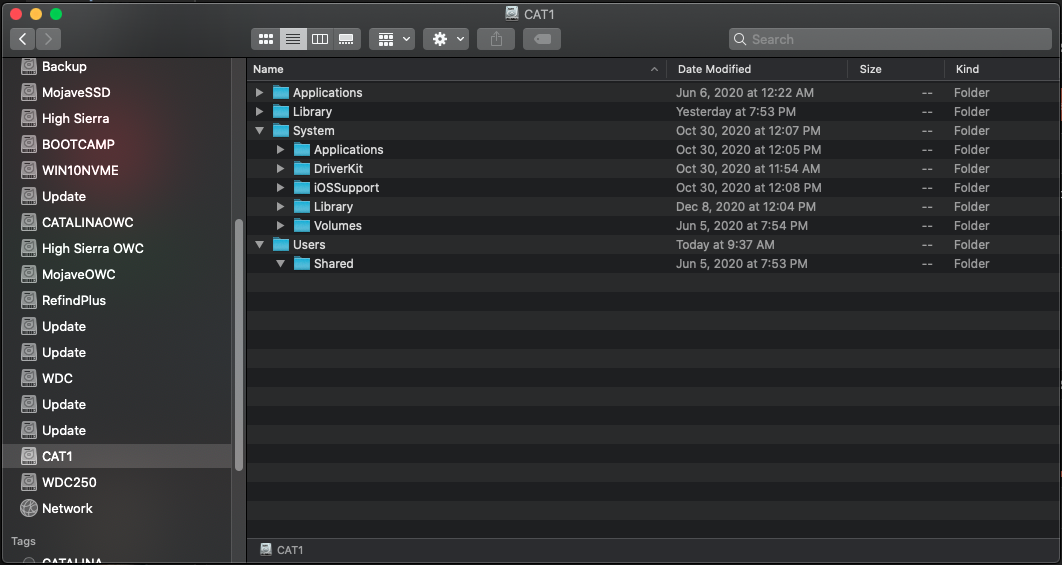Click the 'Today at 9:37 AM' date cell
1062x565 pixels.
(725, 244)
